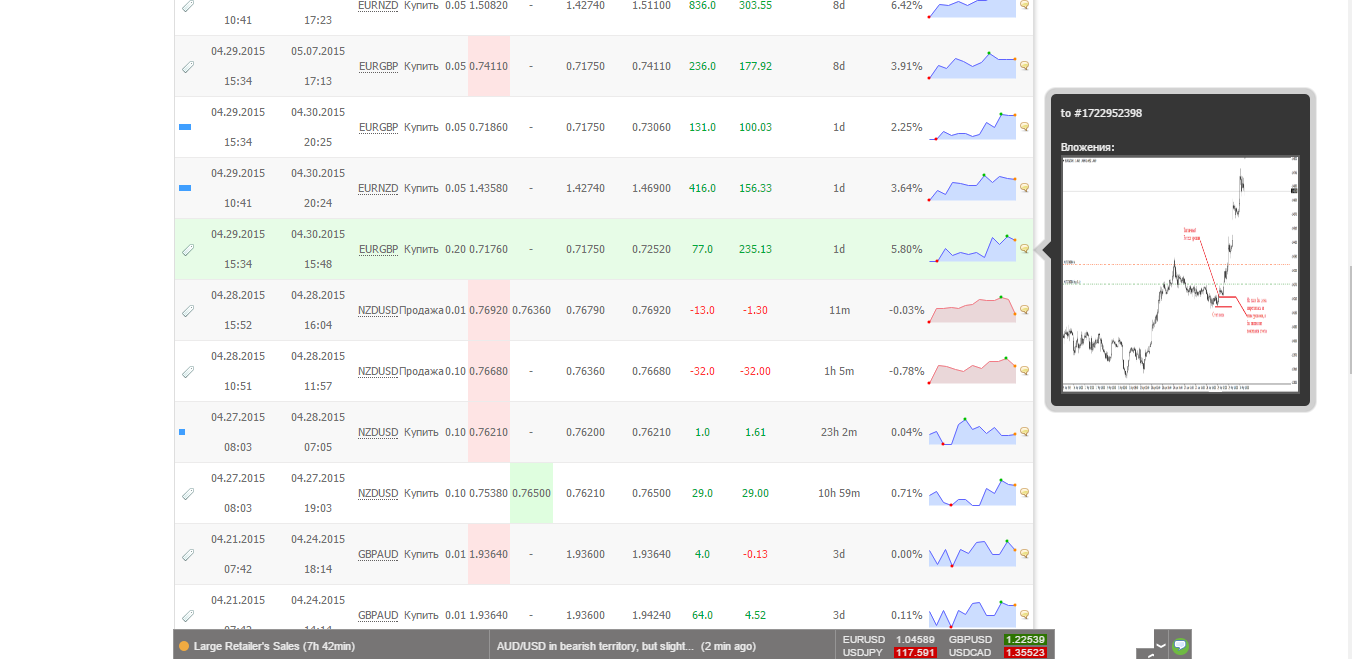
Task: Open the comment bubble on the 3.64% row
Action: (x=1024, y=188)
